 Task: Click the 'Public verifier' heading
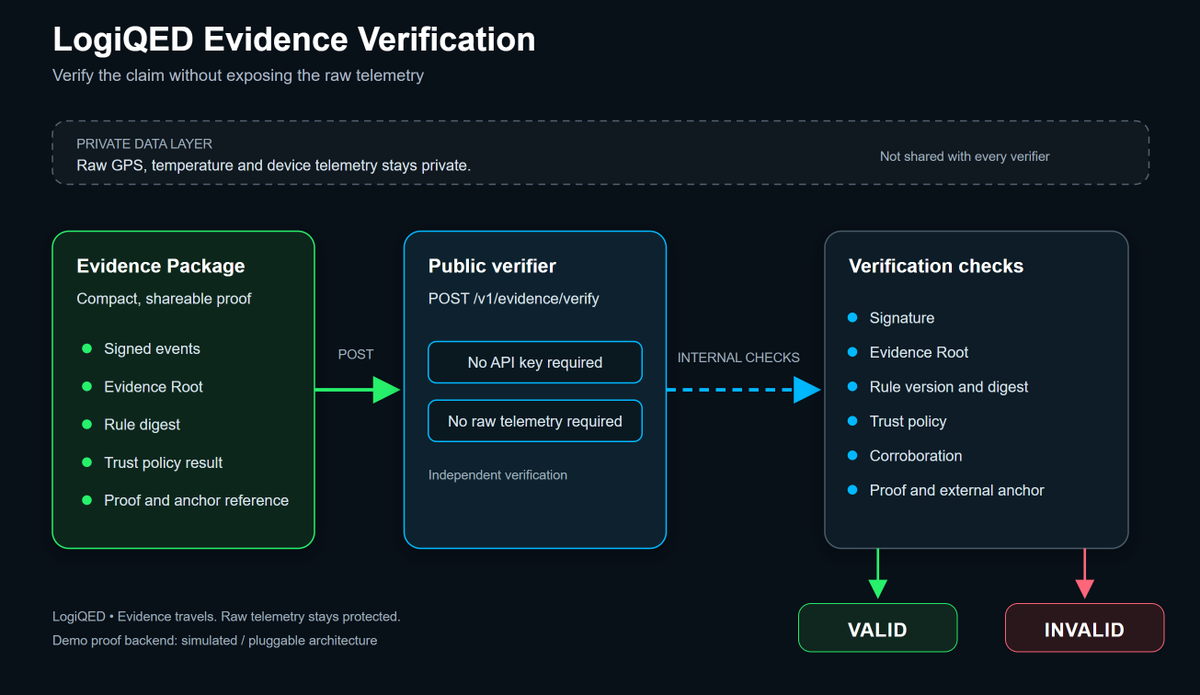(x=492, y=266)
